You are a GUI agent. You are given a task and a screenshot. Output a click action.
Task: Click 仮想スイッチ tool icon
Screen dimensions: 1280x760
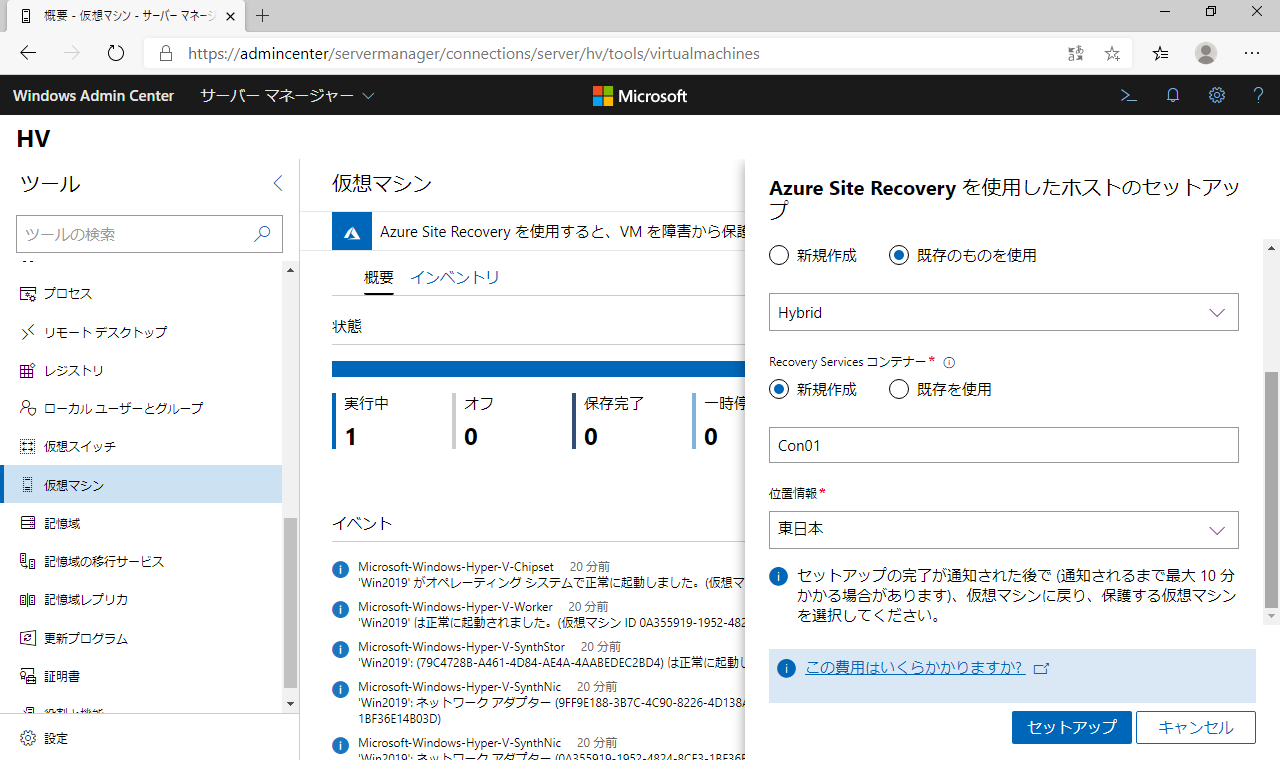28,447
